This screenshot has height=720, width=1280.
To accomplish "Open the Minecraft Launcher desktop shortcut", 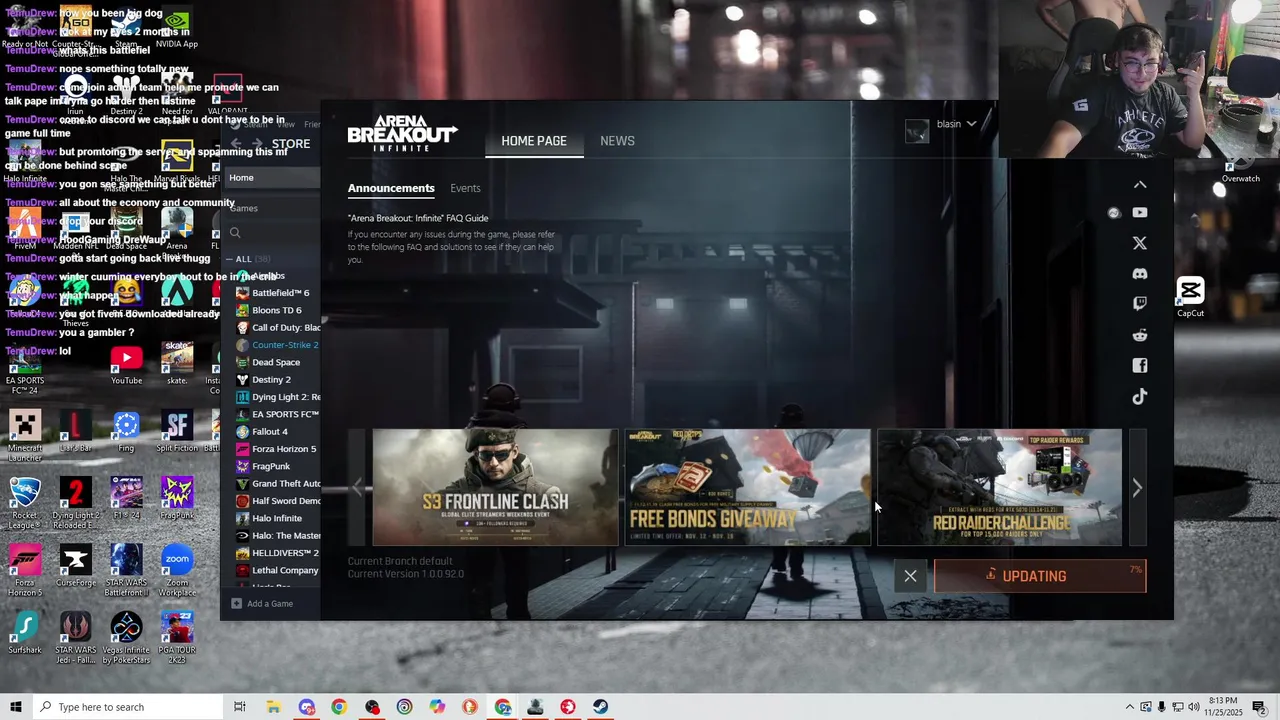I will click(x=25, y=436).
